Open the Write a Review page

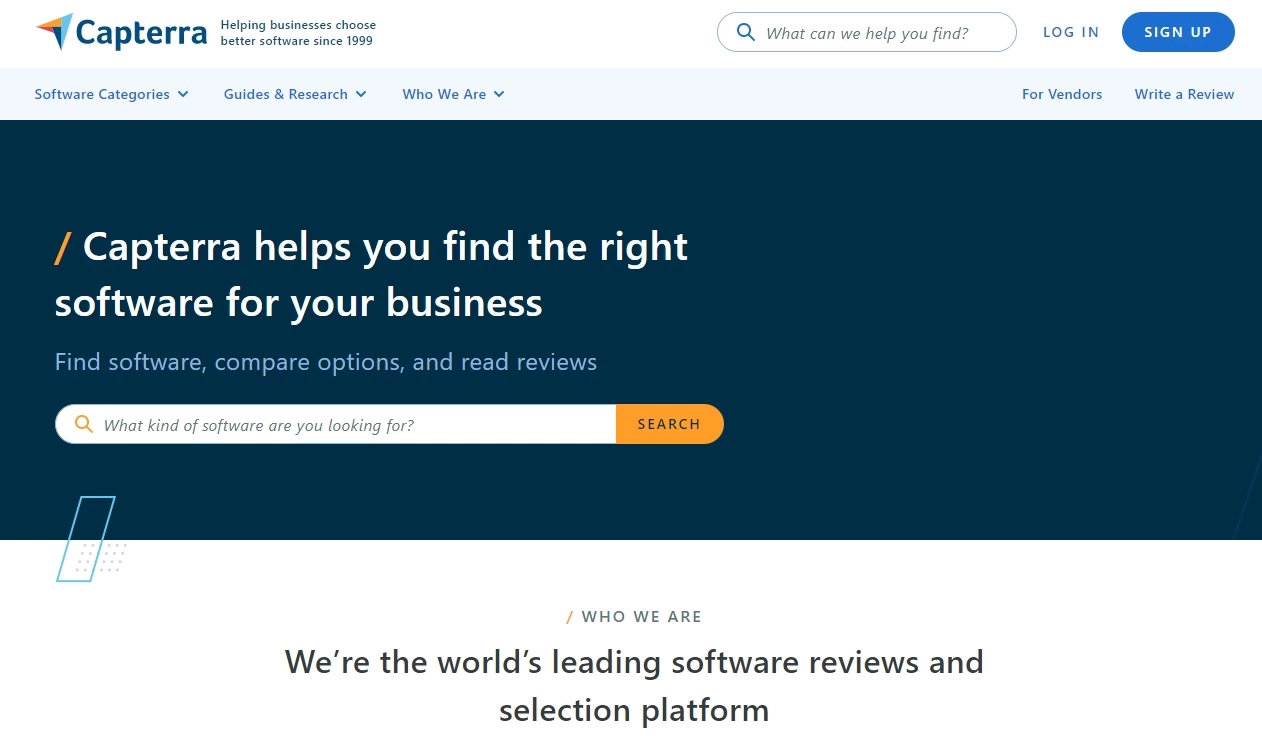coord(1184,93)
